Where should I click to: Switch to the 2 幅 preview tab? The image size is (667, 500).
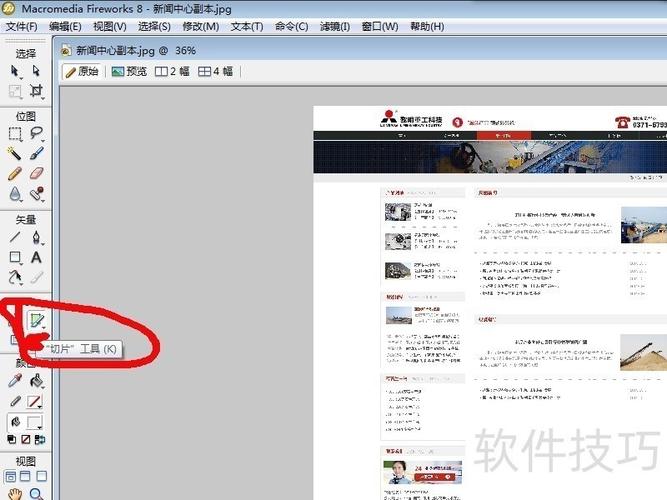coord(172,71)
